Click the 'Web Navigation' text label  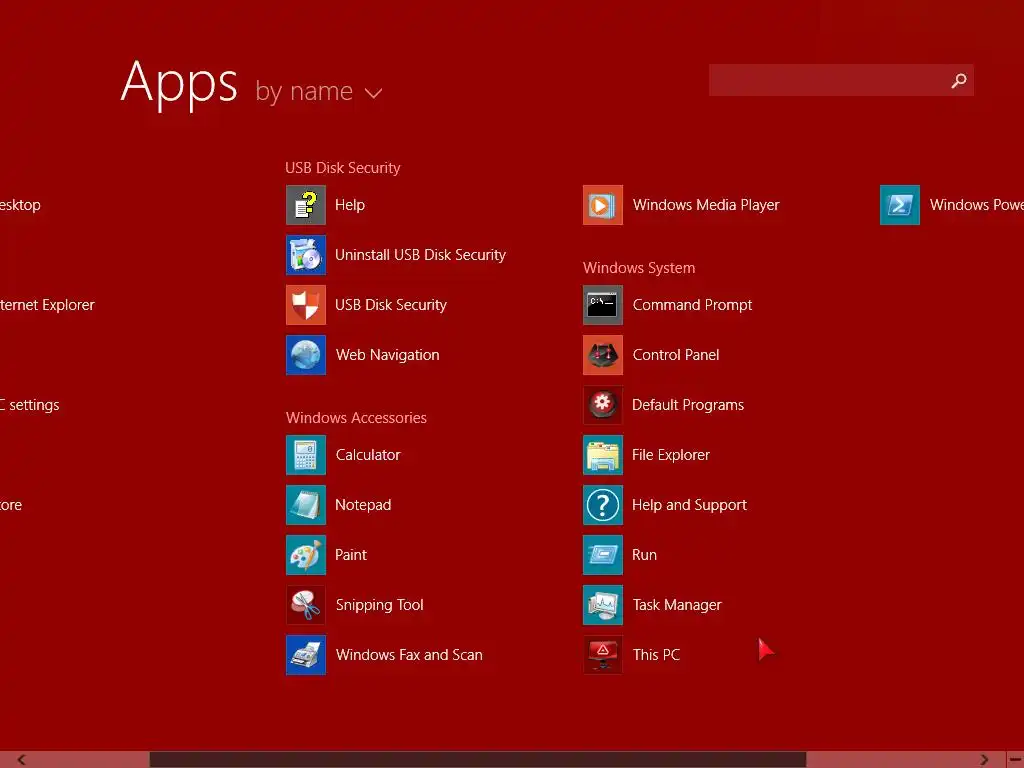(x=387, y=355)
